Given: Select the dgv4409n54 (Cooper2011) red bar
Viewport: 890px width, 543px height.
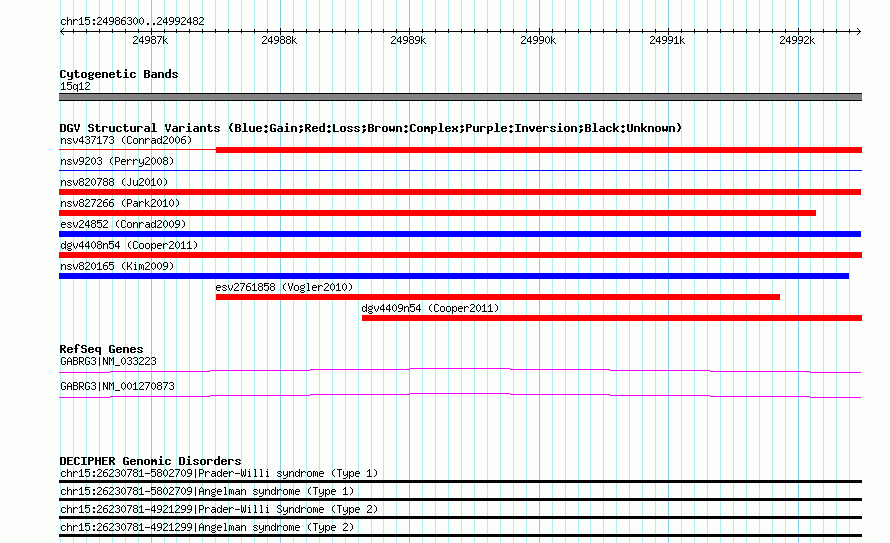Looking at the screenshot, I should (x=612, y=318).
